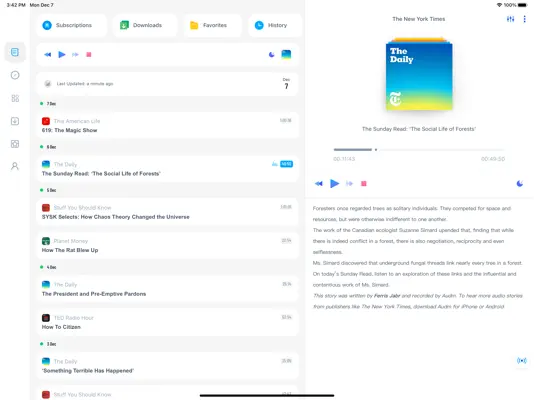Click the elapsed time label in the player
The height and width of the screenshot is (400, 534).
point(344,159)
